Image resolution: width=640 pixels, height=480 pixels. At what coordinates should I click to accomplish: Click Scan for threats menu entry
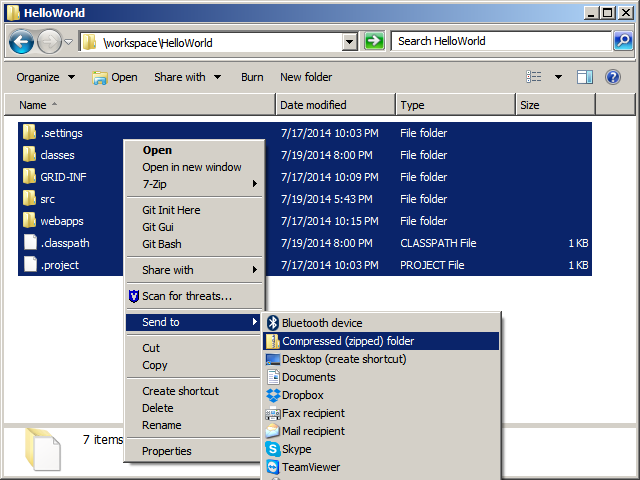coord(186,296)
